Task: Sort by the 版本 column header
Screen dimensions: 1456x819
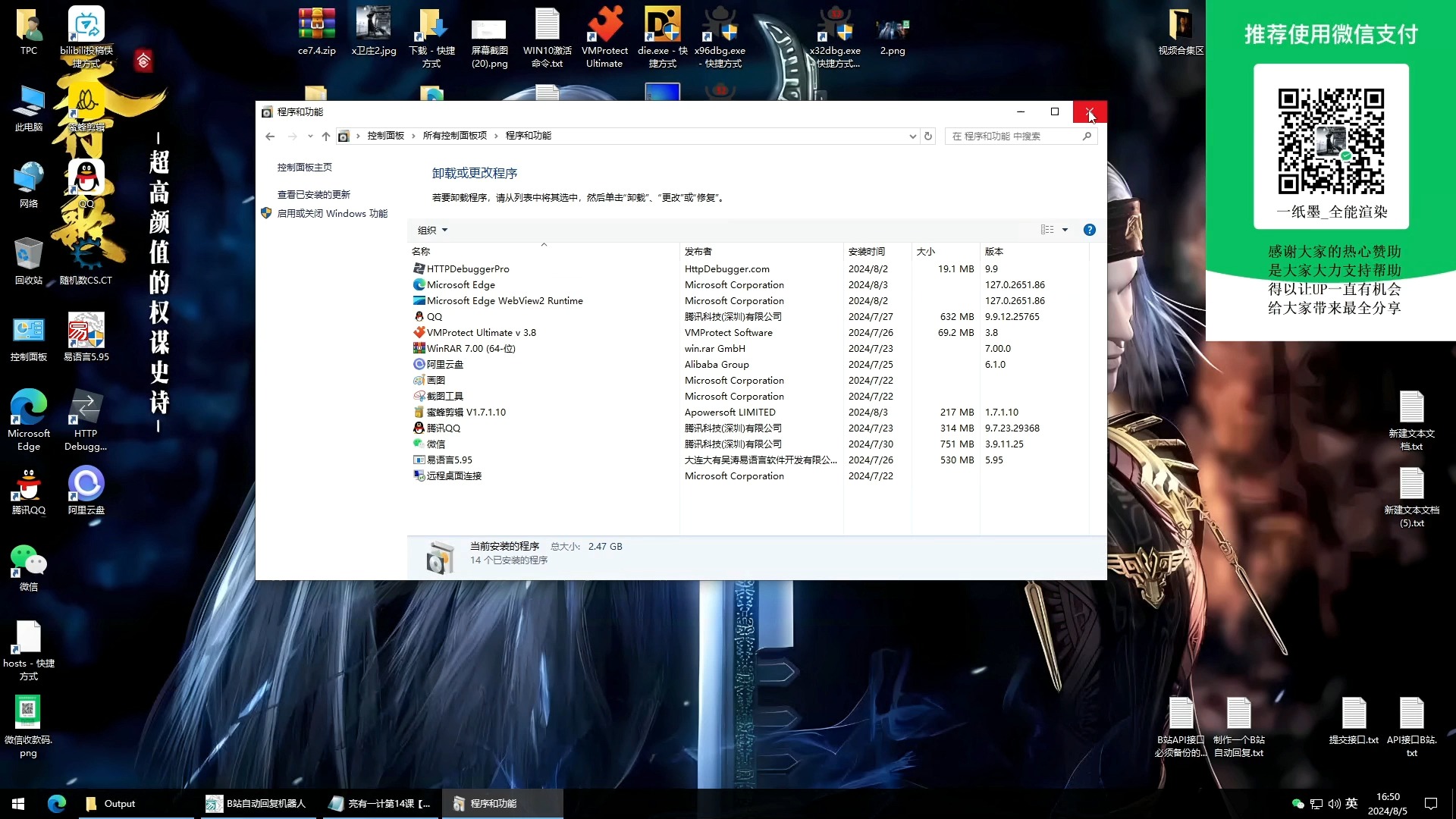Action: click(1034, 251)
